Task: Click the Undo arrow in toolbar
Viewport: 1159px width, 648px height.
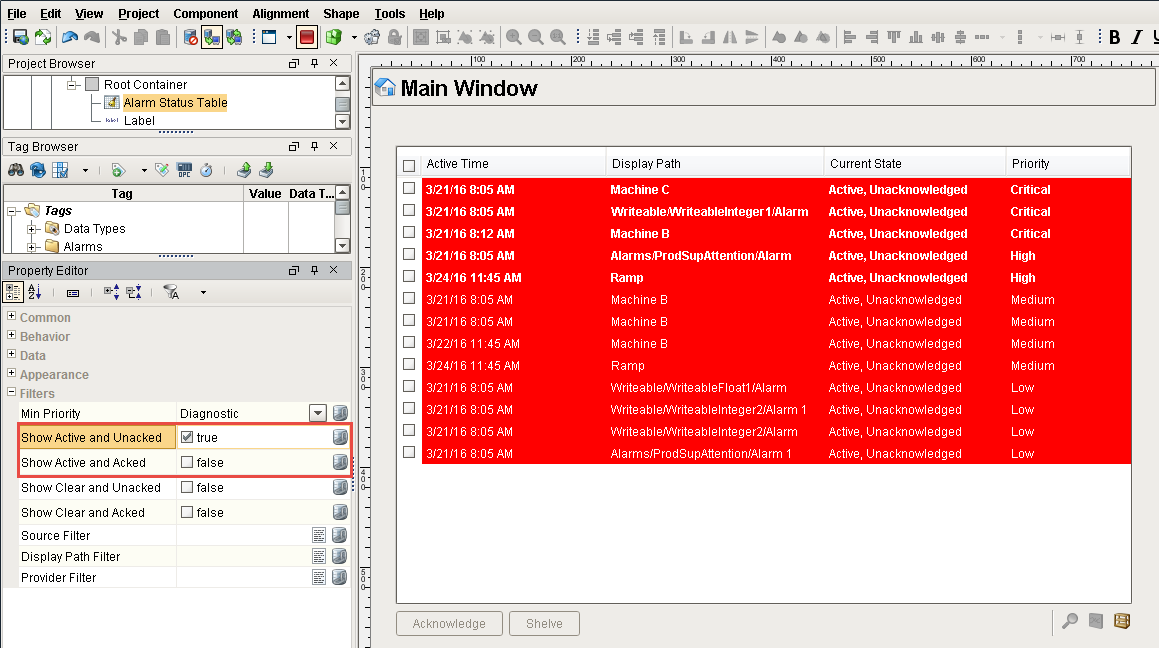Action: (x=70, y=37)
